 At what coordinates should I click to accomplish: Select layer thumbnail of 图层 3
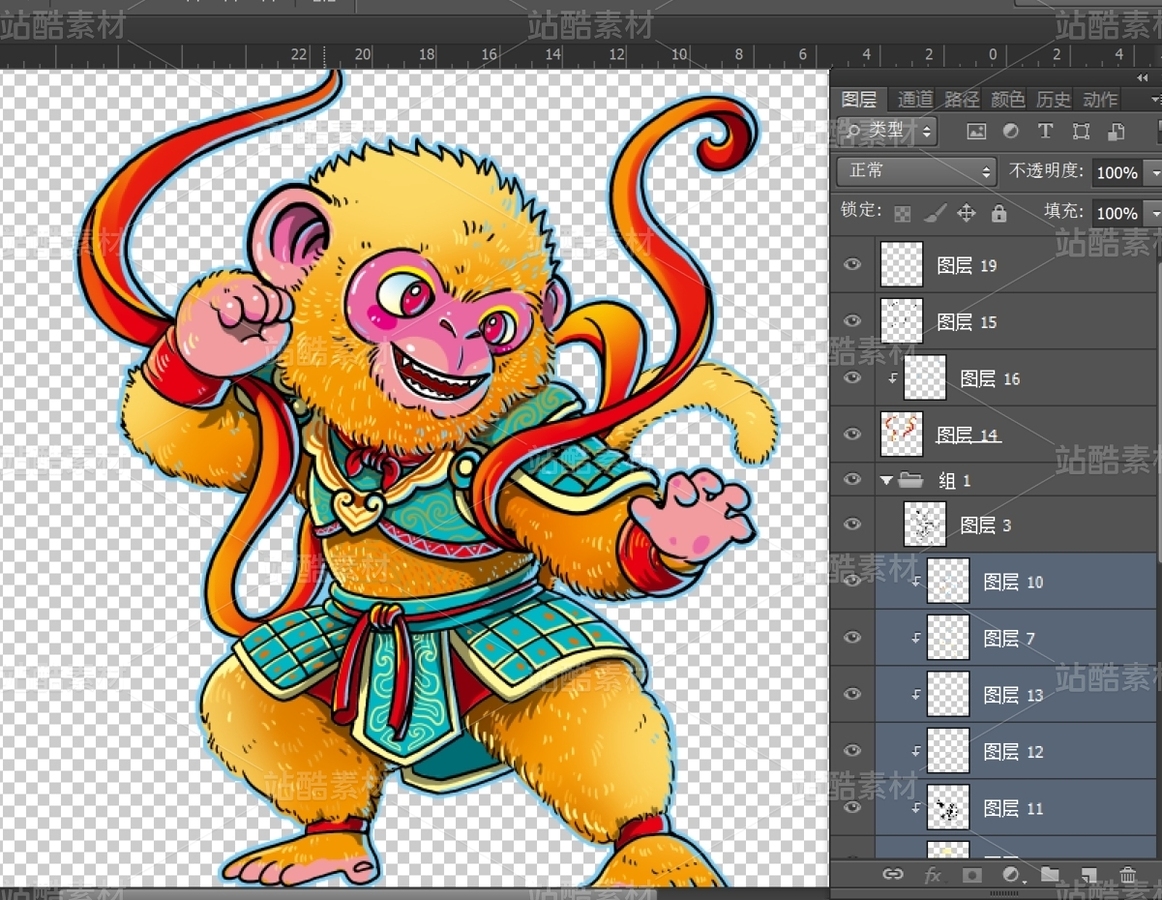click(925, 524)
